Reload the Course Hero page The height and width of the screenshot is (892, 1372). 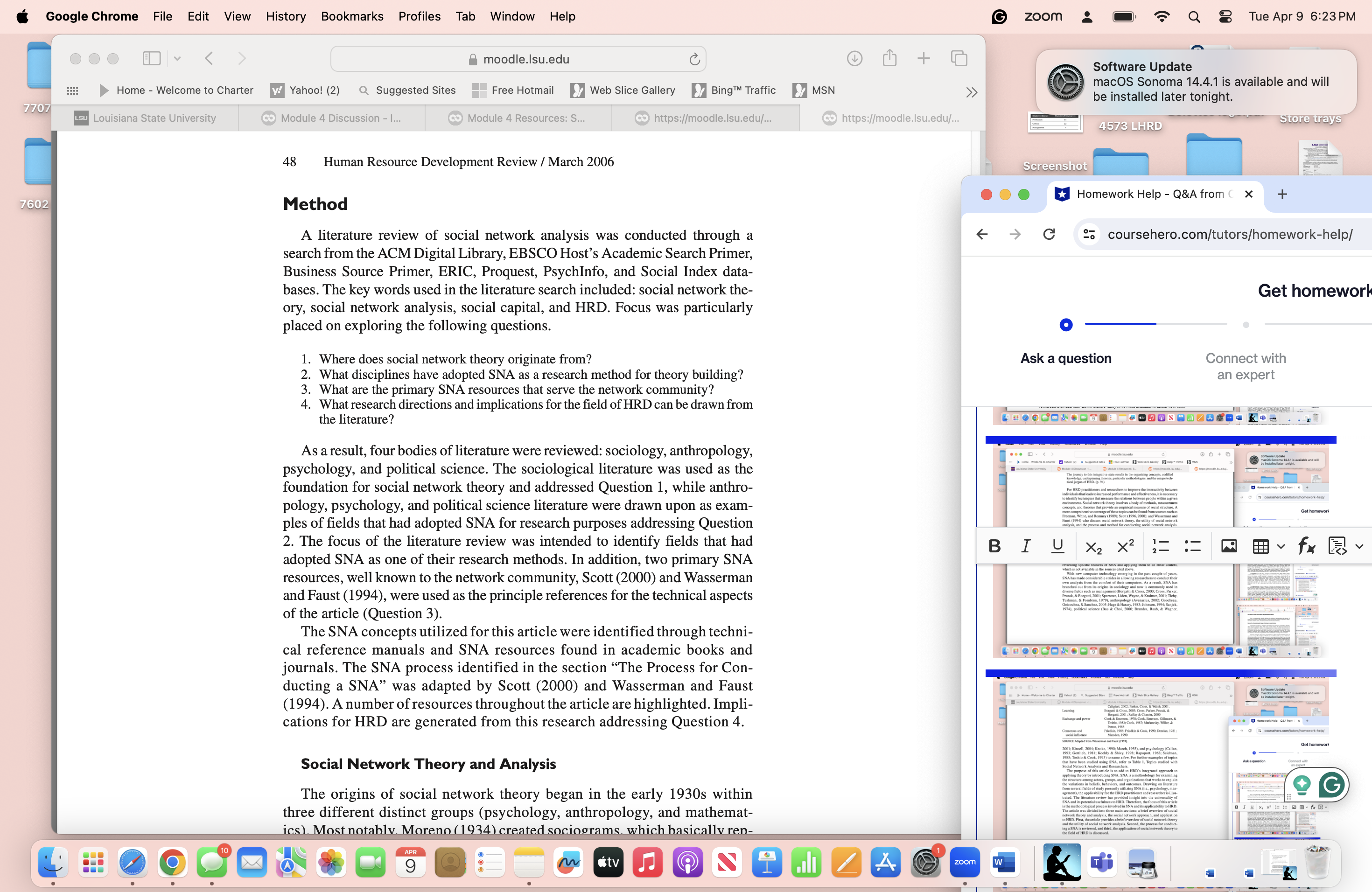(1049, 234)
